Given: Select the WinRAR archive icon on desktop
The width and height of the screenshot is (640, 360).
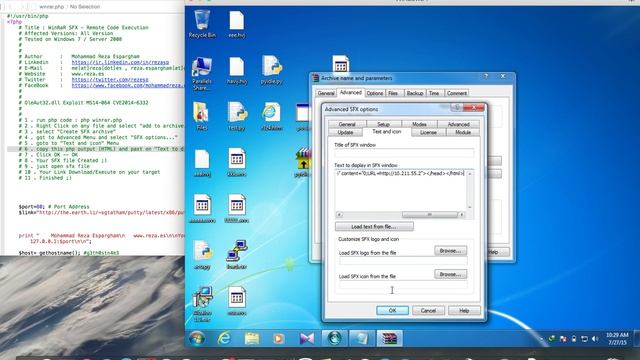Looking at the screenshot, I should pyautogui.click(x=304, y=162).
